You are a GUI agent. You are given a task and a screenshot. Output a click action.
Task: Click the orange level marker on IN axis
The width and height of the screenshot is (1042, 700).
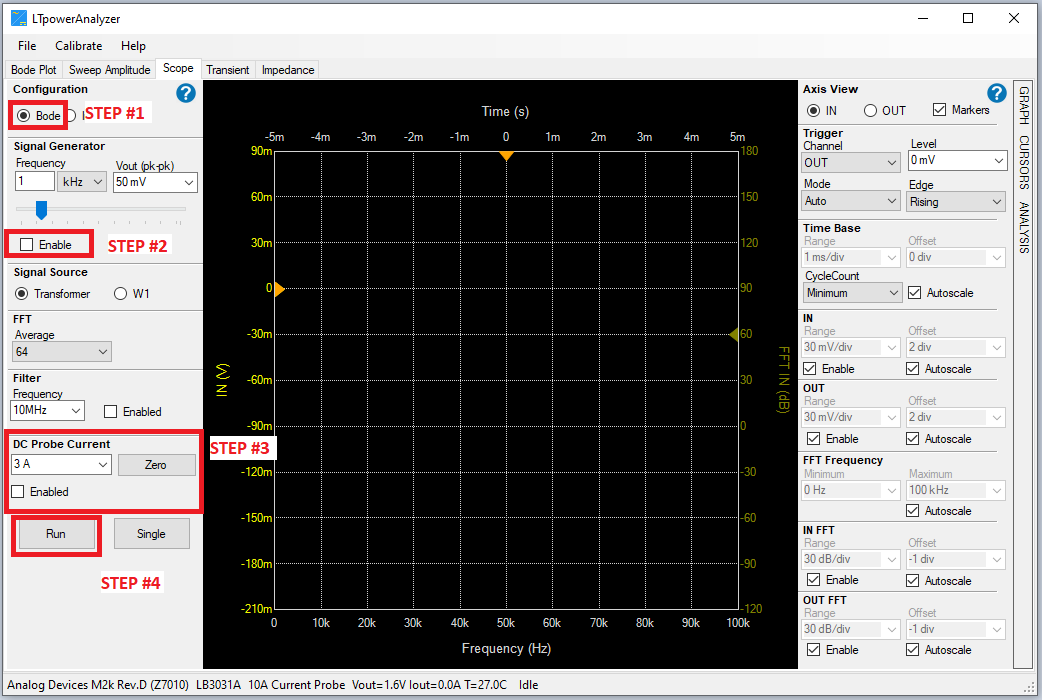pyautogui.click(x=280, y=289)
